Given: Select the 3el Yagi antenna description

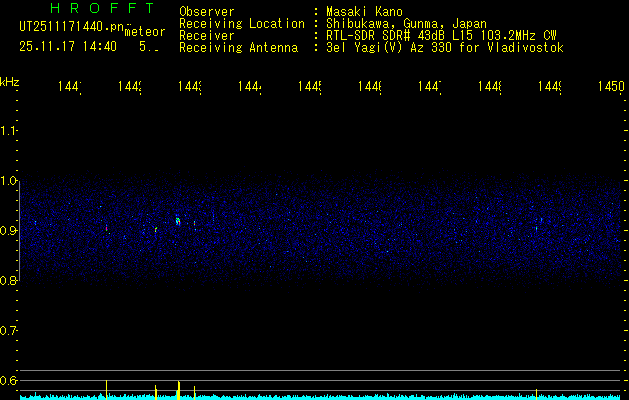Looking at the screenshot, I should pos(444,48).
